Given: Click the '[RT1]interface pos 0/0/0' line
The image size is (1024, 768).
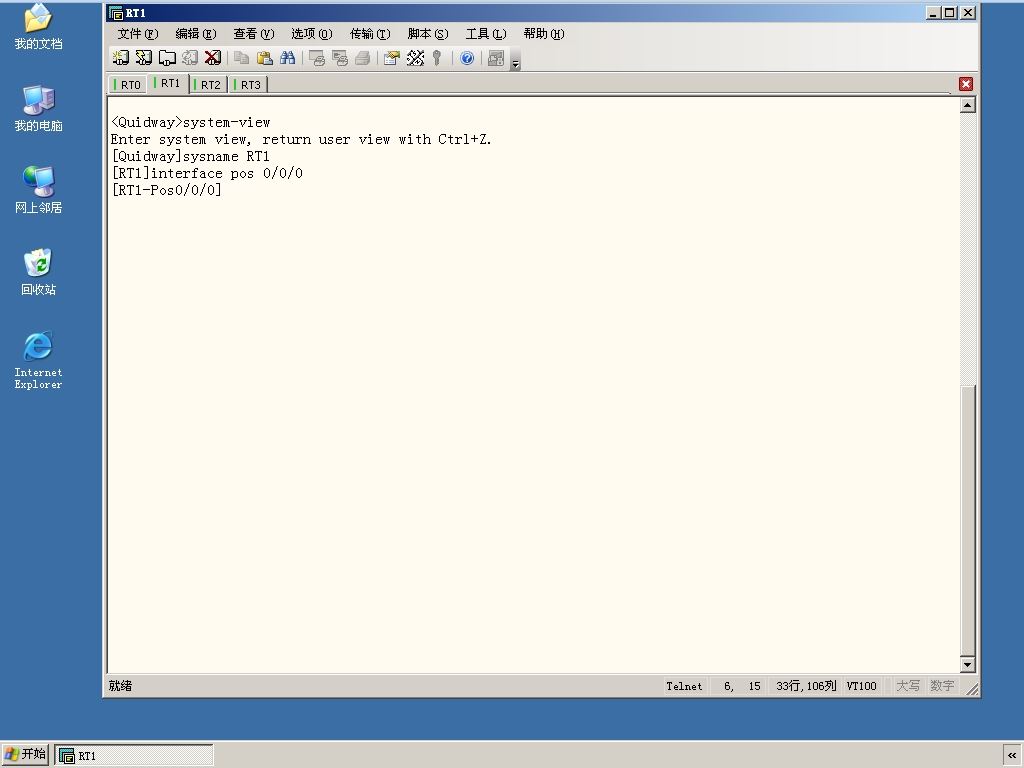Looking at the screenshot, I should click(x=207, y=173).
